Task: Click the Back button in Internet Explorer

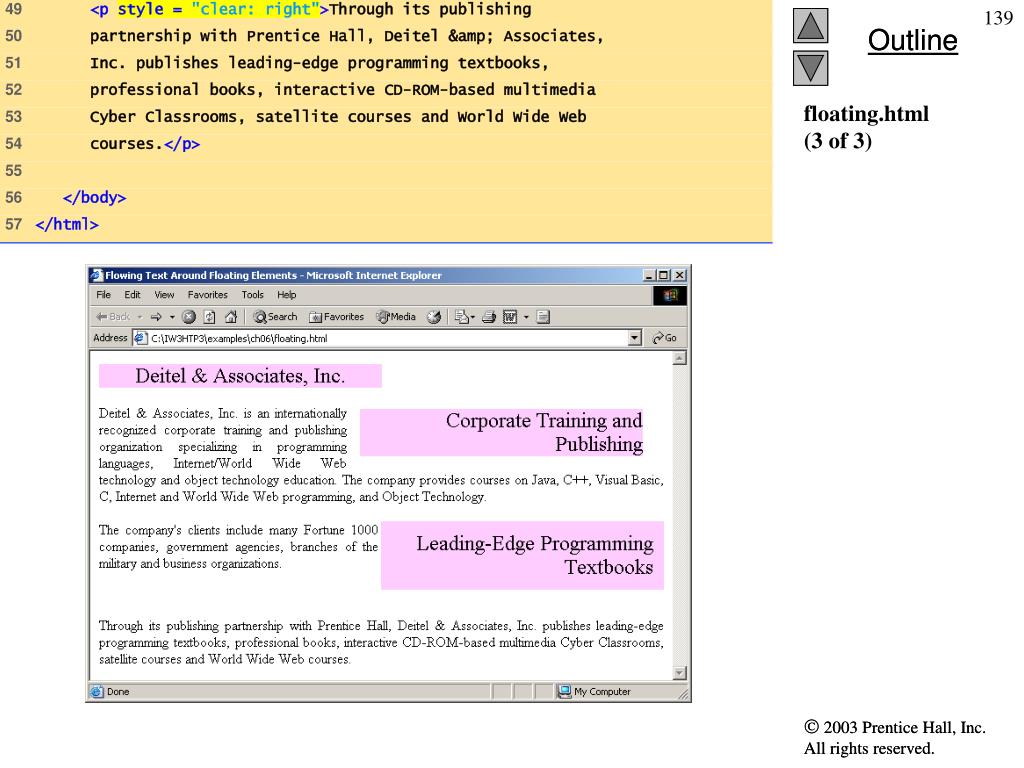Action: (x=113, y=317)
